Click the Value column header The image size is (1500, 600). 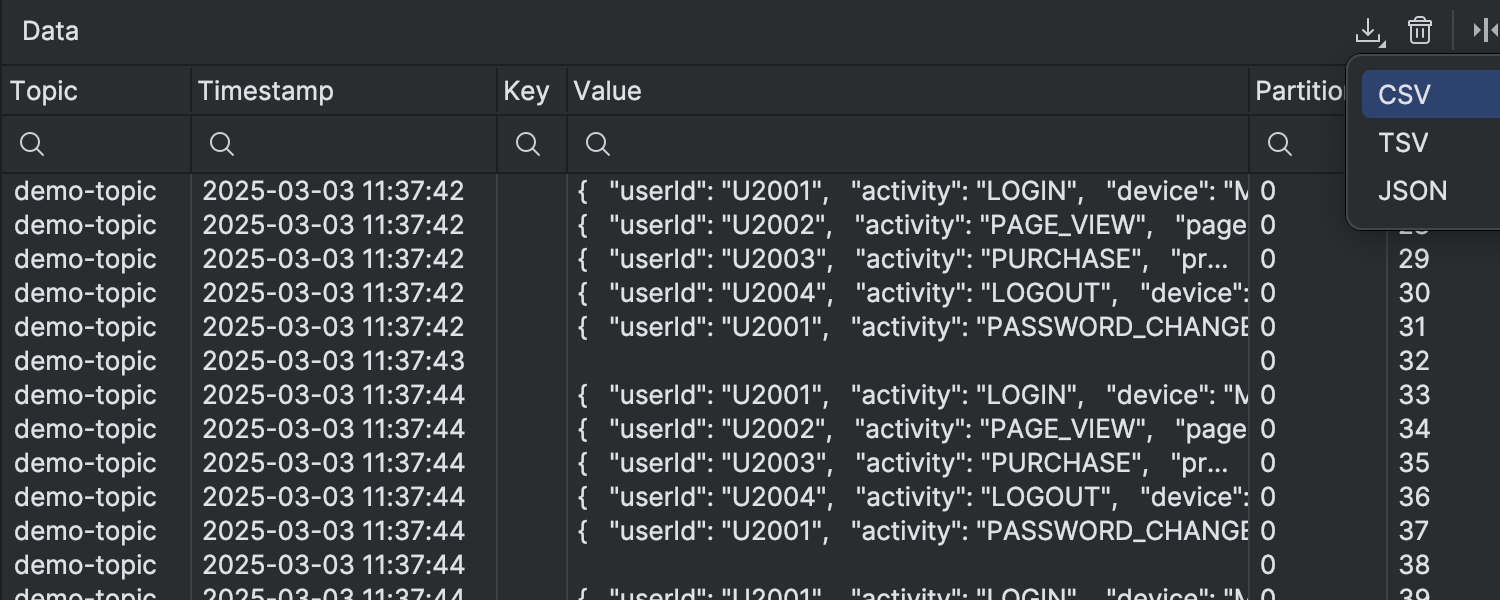[608, 91]
